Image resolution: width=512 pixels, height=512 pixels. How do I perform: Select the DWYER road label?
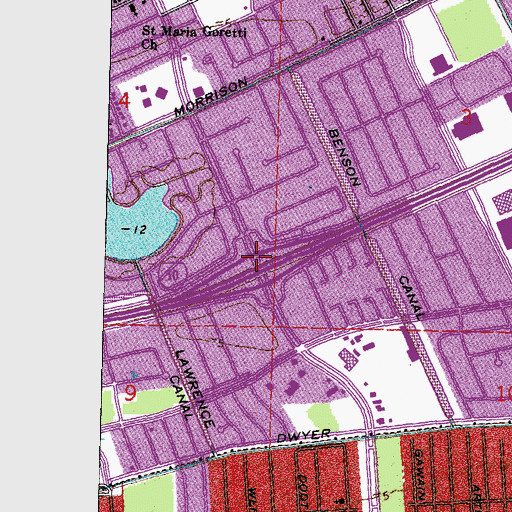pos(304,436)
